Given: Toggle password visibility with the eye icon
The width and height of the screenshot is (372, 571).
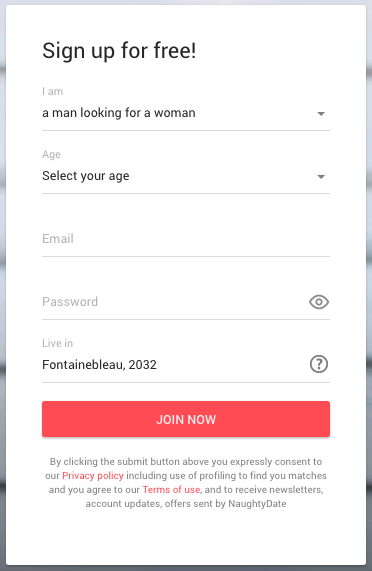Looking at the screenshot, I should click(319, 302).
